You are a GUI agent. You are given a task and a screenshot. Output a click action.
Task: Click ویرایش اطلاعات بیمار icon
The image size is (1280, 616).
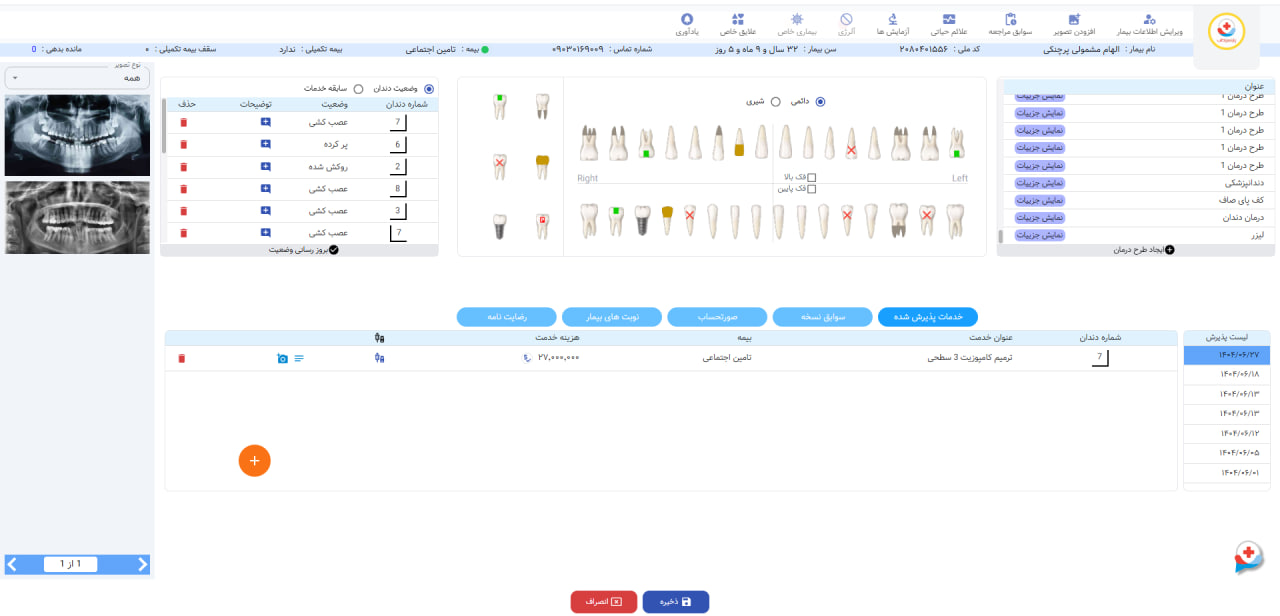pos(1148,20)
